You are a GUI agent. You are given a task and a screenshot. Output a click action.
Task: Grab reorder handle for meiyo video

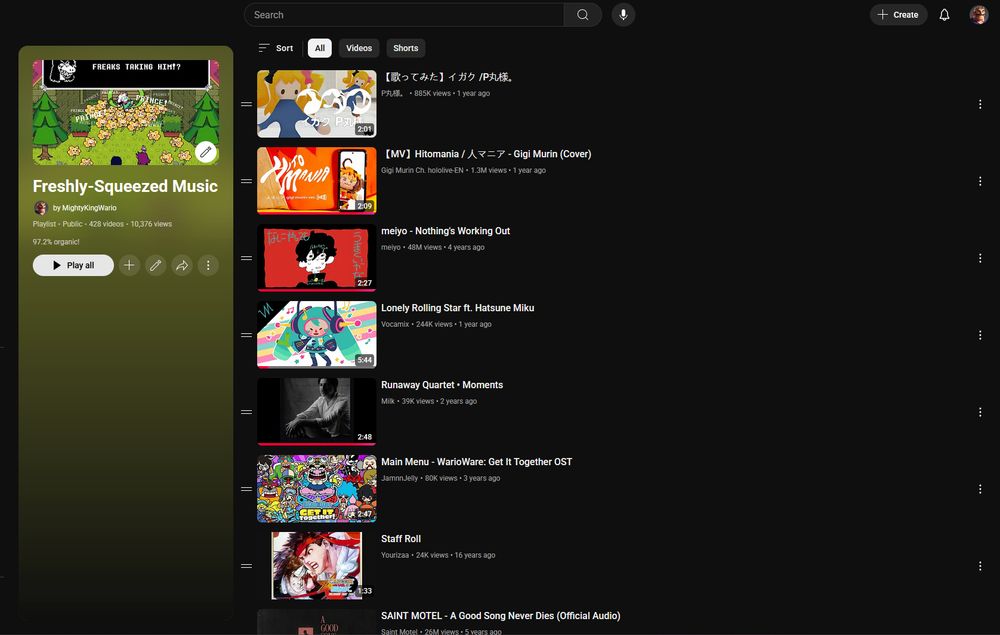click(x=246, y=258)
